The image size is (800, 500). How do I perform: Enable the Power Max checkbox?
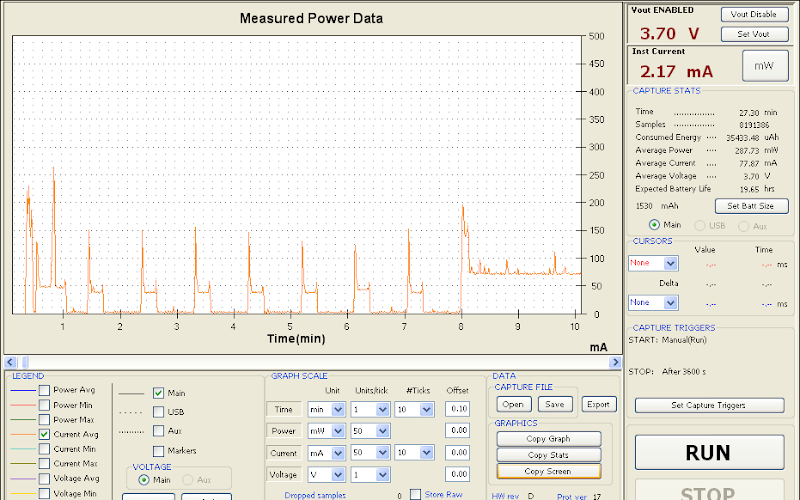[x=44, y=420]
